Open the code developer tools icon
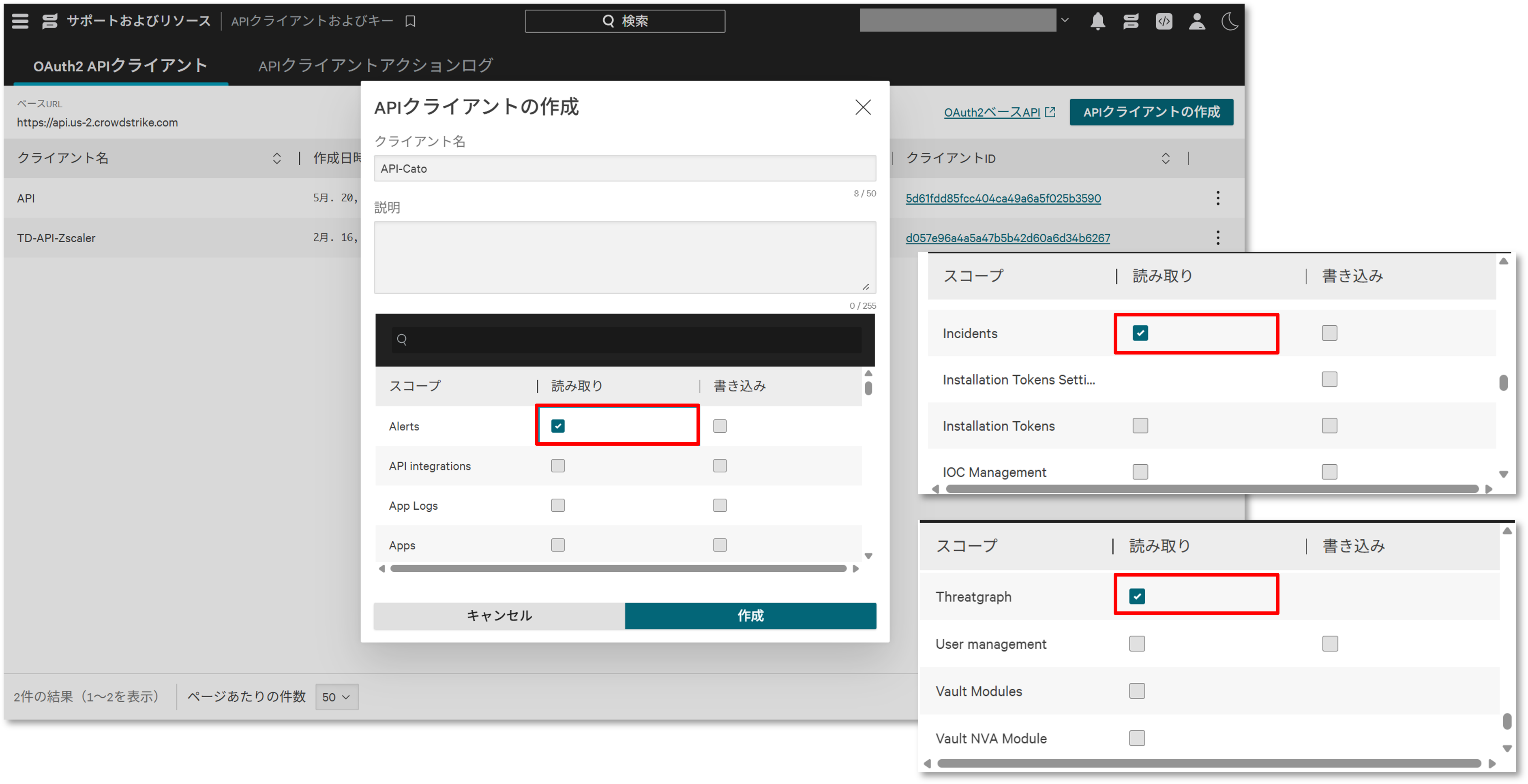Screen dimensions: 1528x784 click(x=1164, y=21)
